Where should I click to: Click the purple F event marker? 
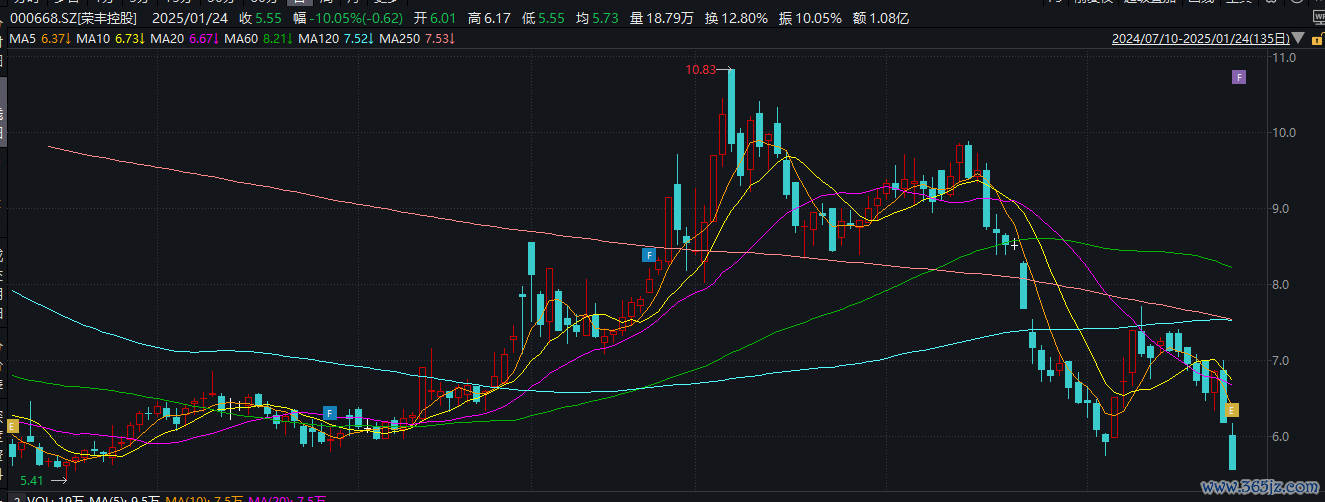point(1238,77)
